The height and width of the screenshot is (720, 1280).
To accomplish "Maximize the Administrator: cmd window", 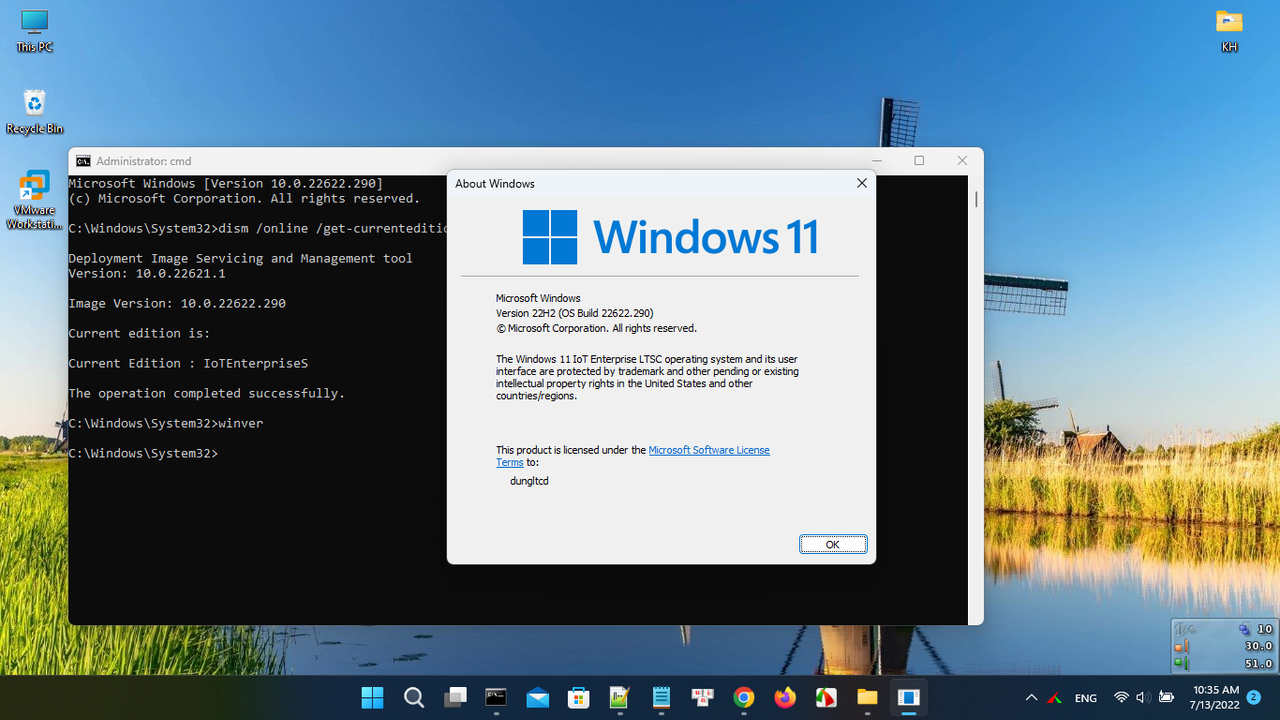I will (x=919, y=161).
